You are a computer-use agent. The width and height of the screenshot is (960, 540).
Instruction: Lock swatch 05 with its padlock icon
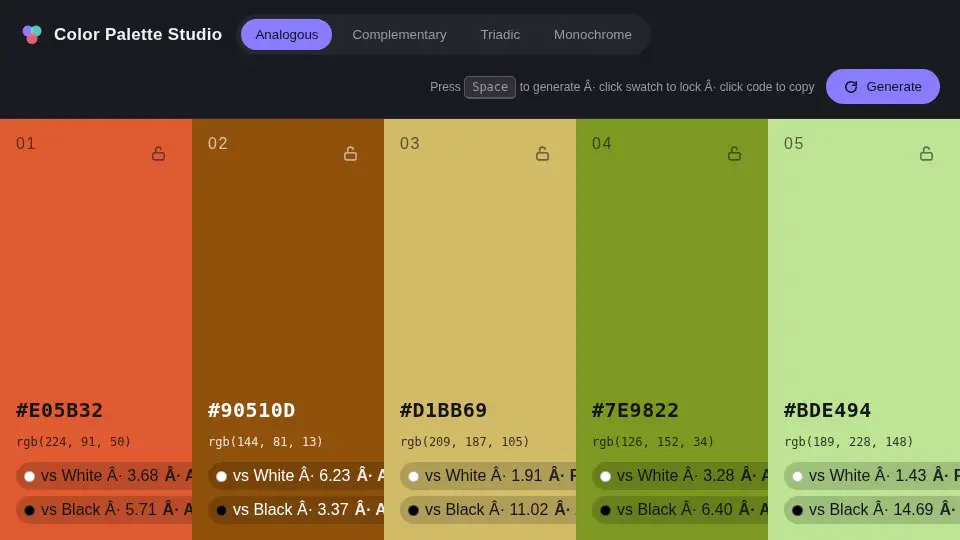coord(926,153)
